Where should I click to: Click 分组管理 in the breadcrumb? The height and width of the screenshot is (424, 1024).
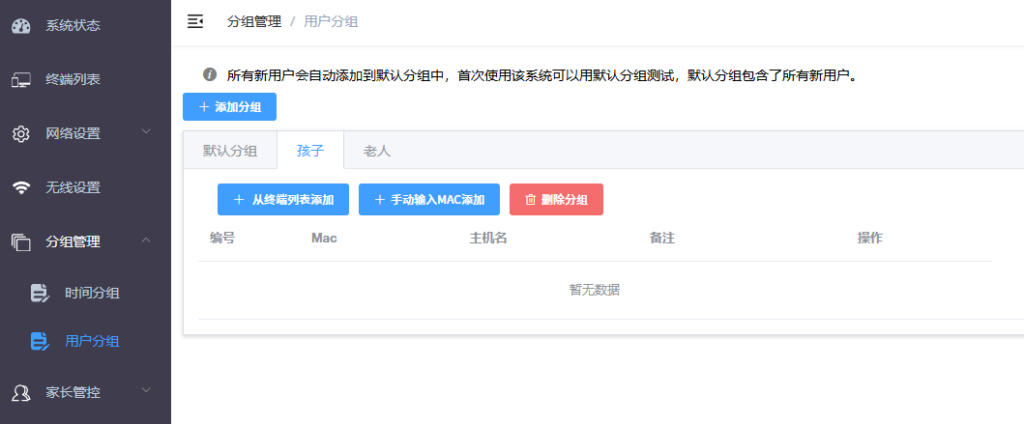254,21
